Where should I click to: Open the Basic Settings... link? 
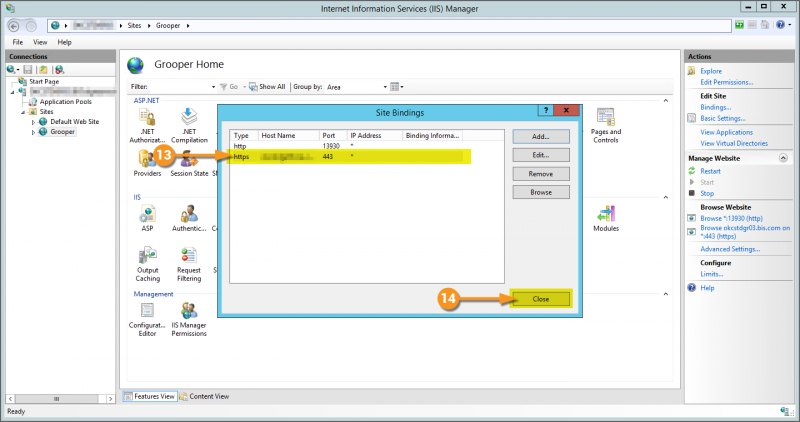coord(722,118)
